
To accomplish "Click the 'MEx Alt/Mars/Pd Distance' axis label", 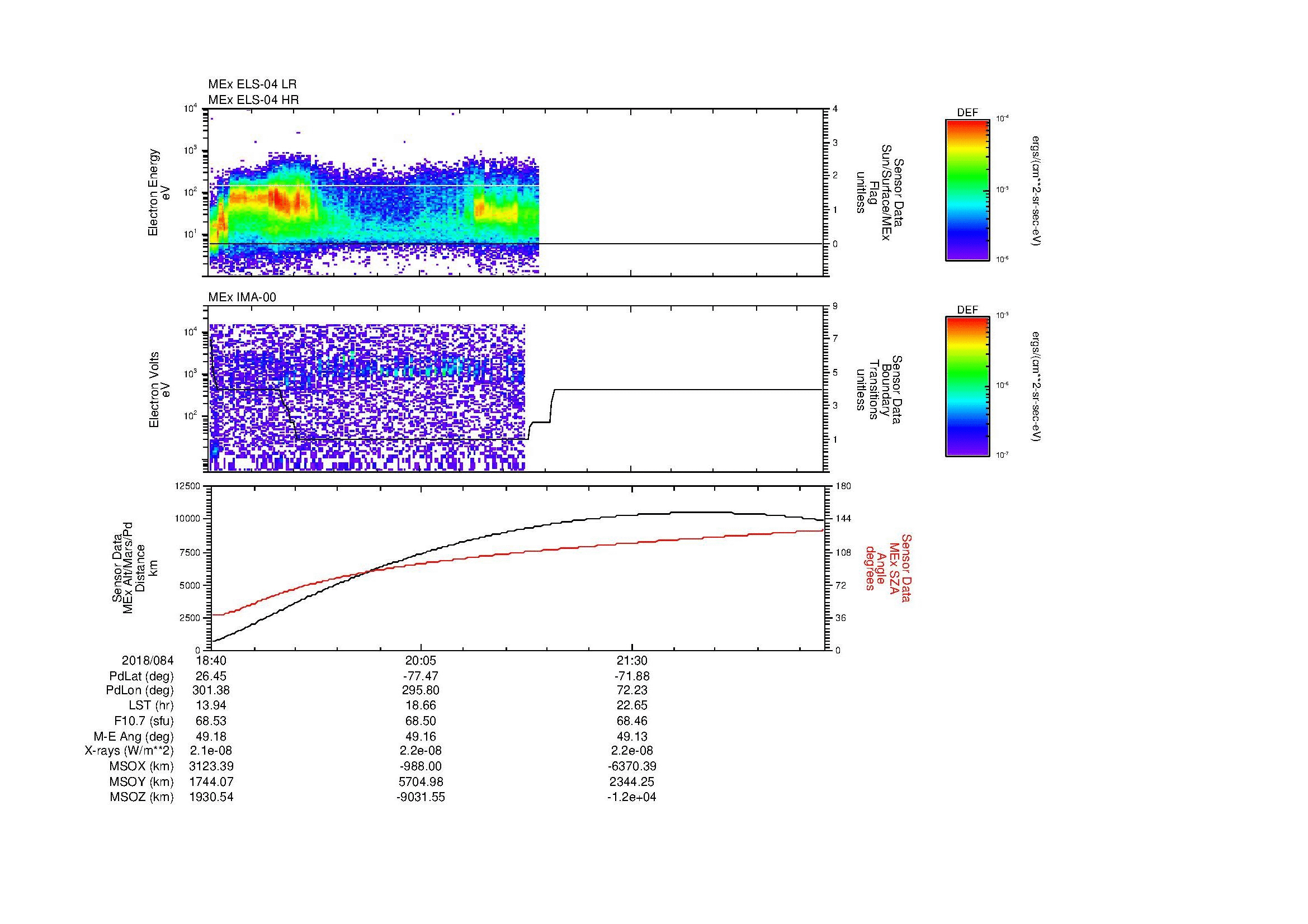I will click(x=134, y=567).
